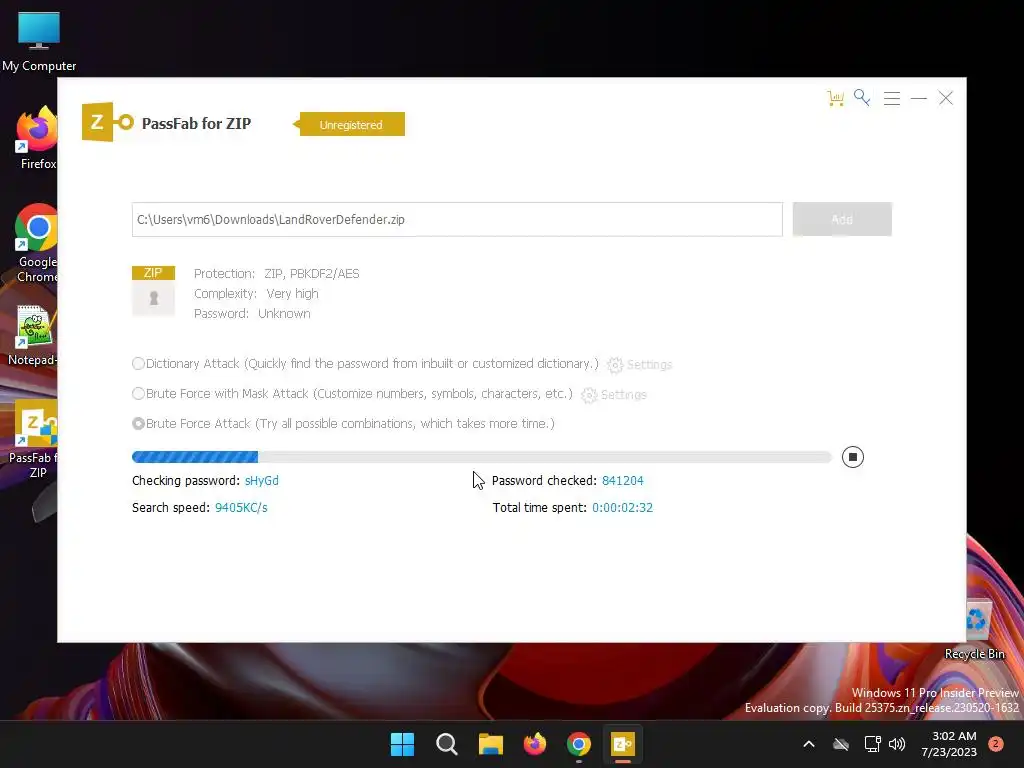Select Brute Force with Mask Attack option

(138, 394)
